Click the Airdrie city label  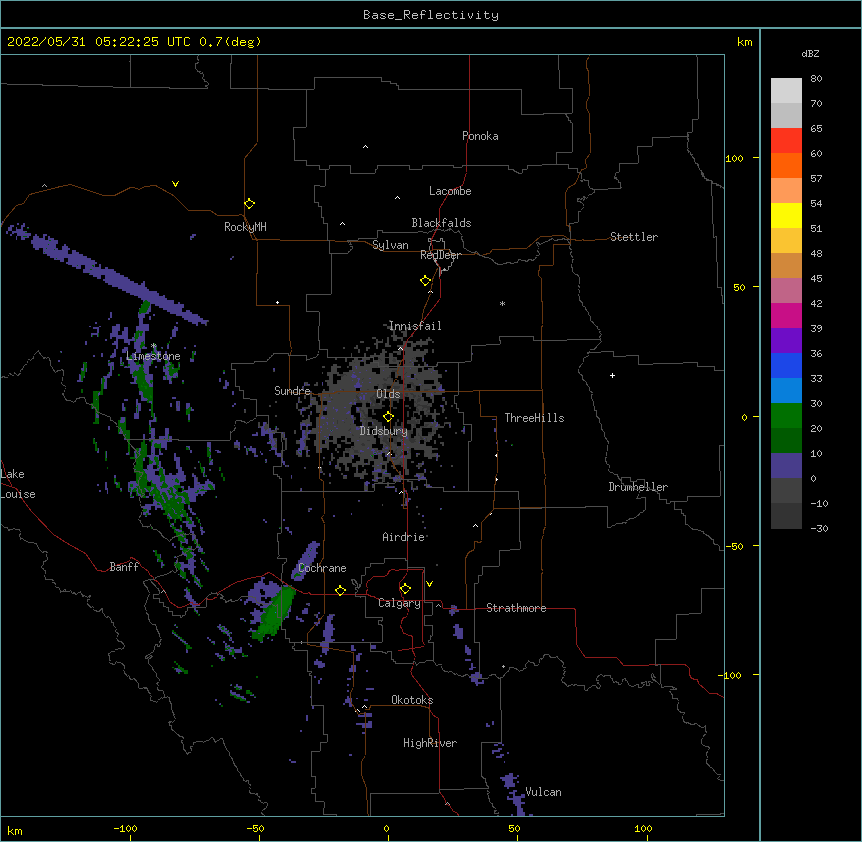404,537
